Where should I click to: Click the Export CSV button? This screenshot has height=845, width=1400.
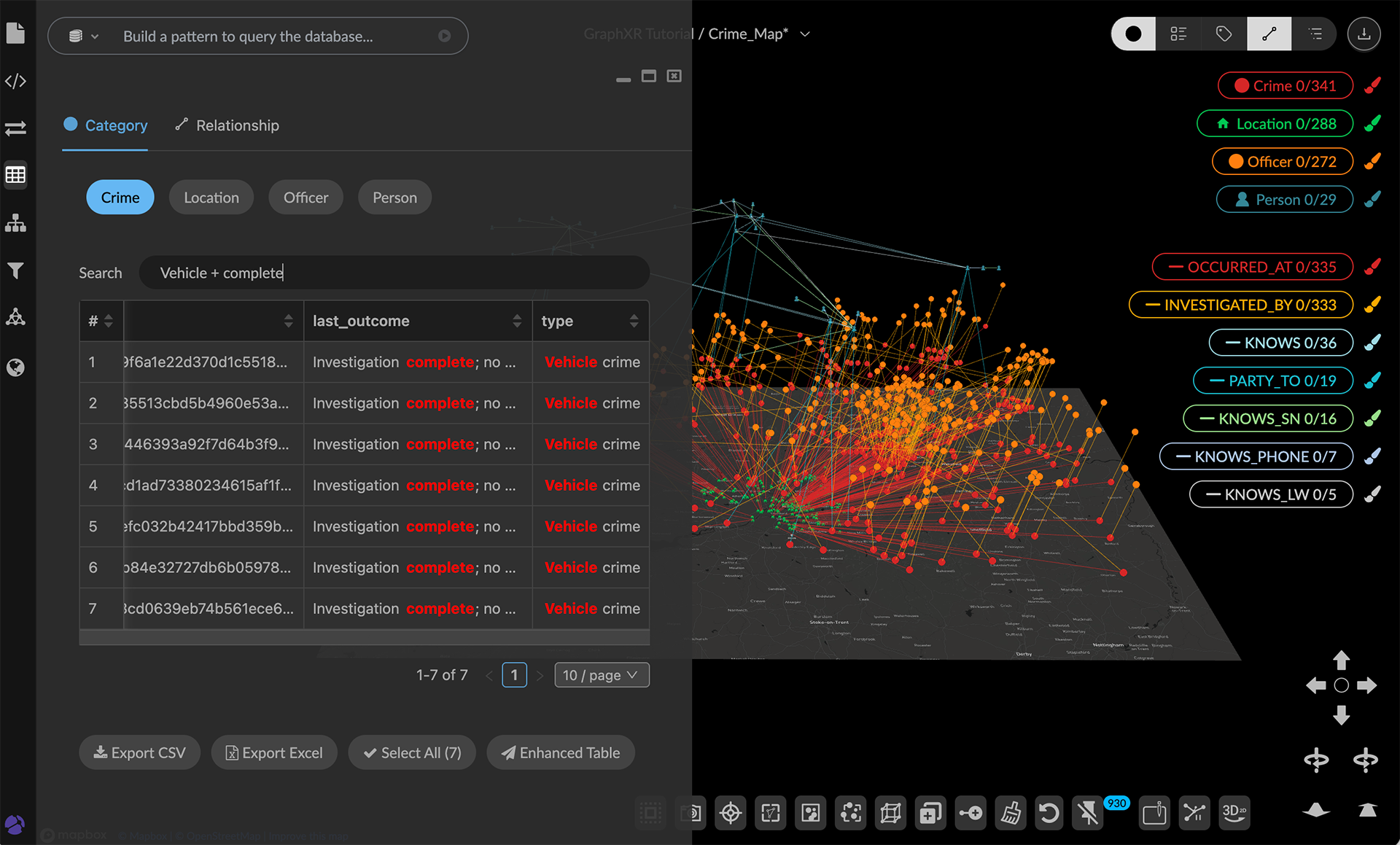[139, 752]
